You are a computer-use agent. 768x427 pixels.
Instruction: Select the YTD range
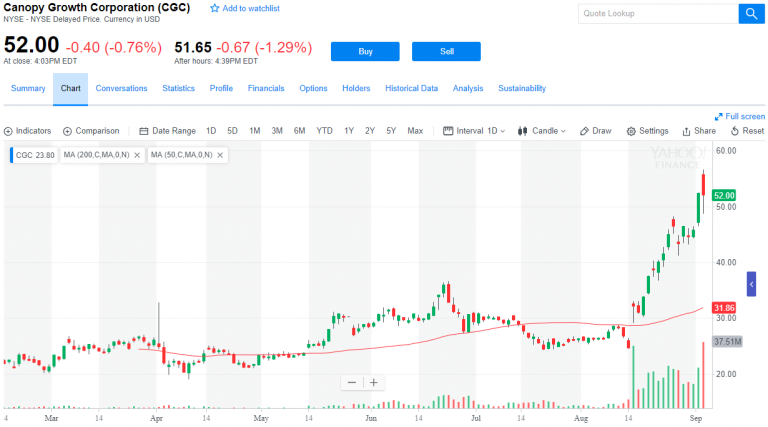click(x=324, y=131)
